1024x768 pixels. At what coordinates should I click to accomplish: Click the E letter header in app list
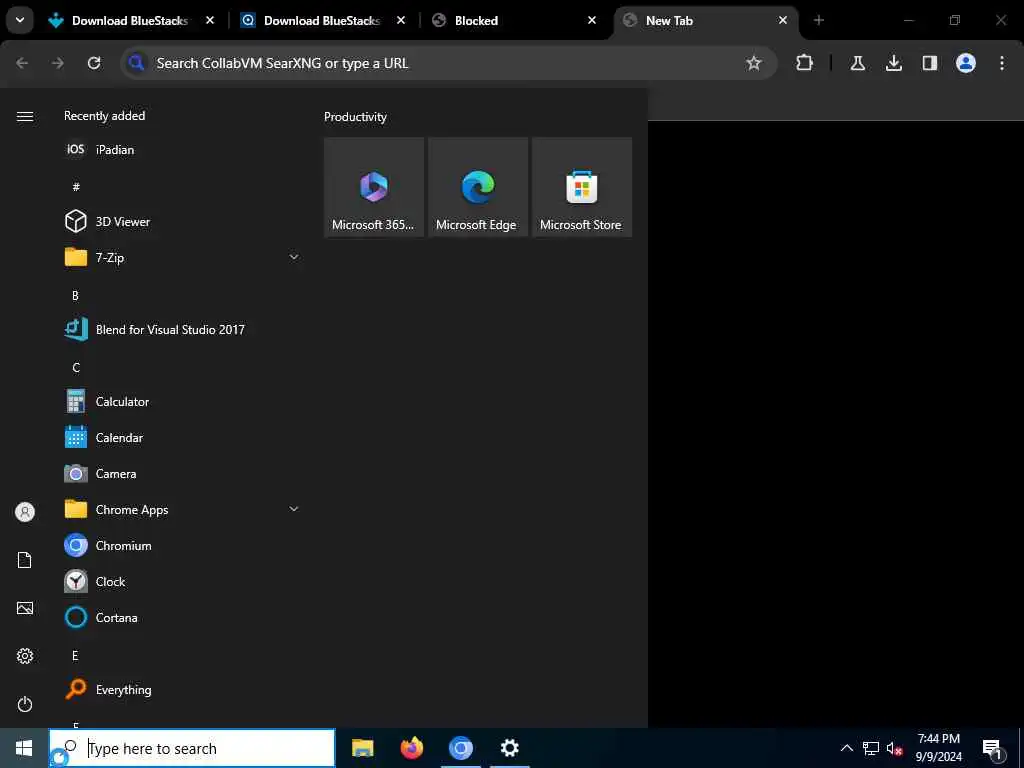(x=75, y=656)
